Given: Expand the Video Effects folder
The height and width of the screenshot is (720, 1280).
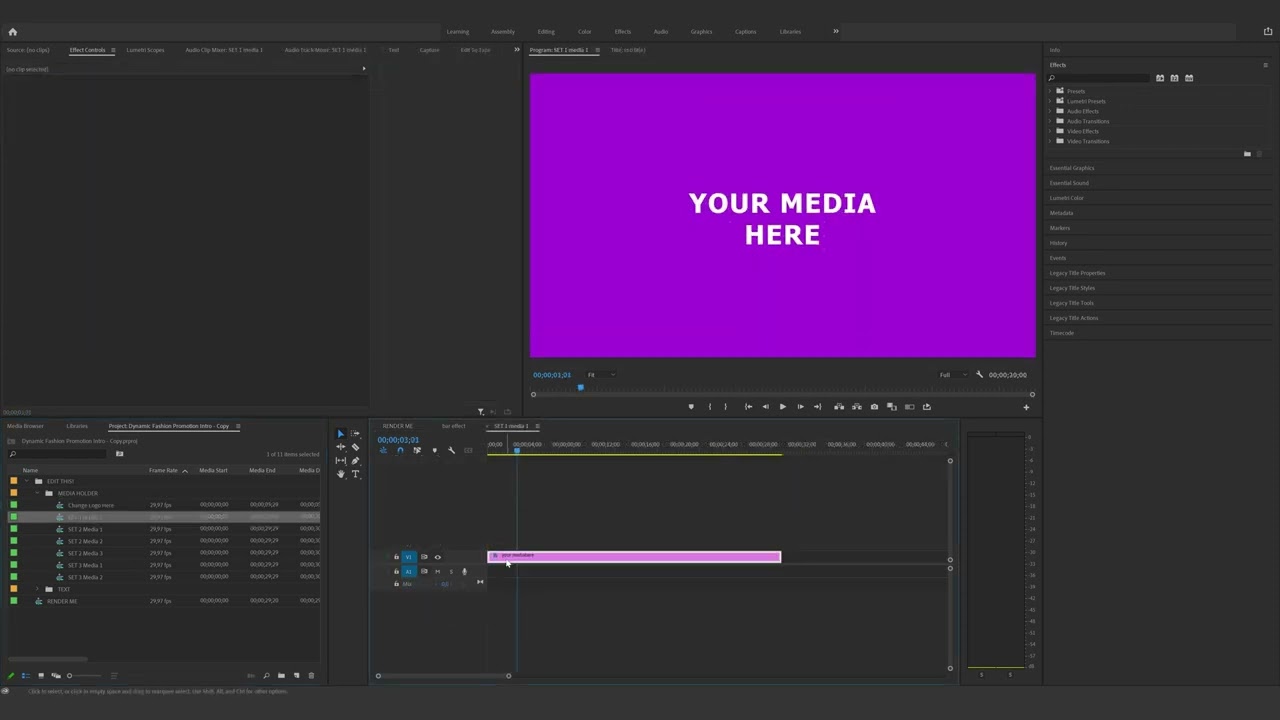Looking at the screenshot, I should [1052, 131].
